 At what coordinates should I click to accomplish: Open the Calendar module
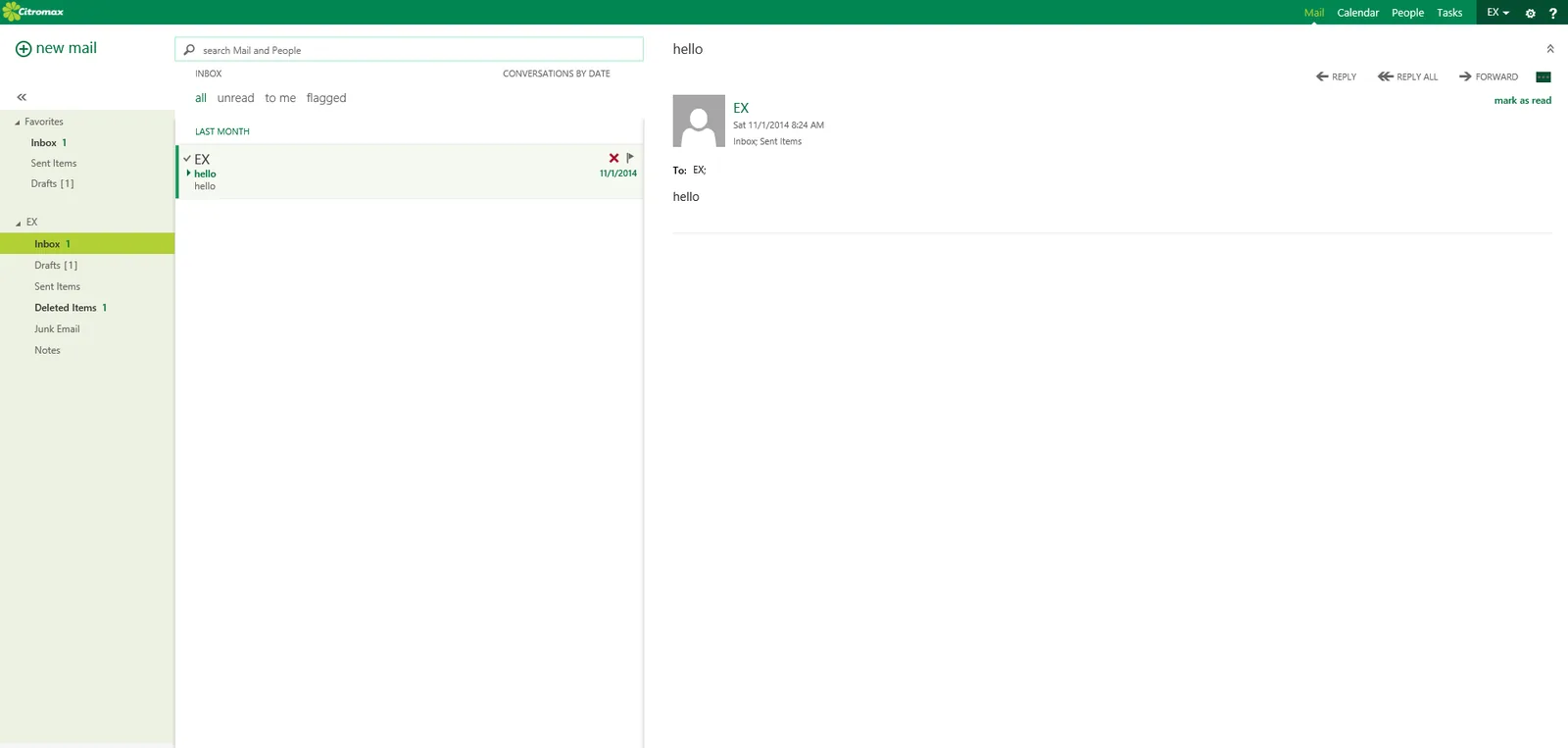(x=1357, y=13)
